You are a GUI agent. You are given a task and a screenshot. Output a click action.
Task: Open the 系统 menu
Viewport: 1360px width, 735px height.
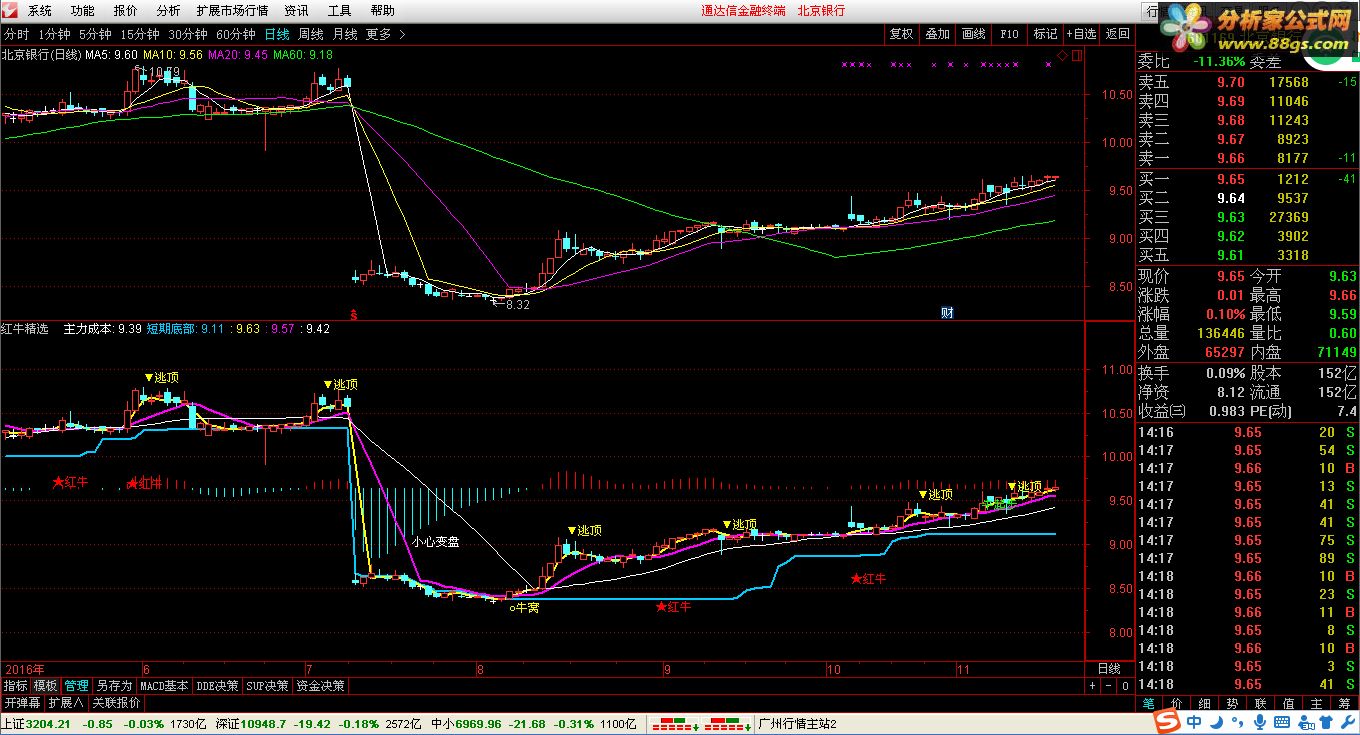pyautogui.click(x=40, y=10)
